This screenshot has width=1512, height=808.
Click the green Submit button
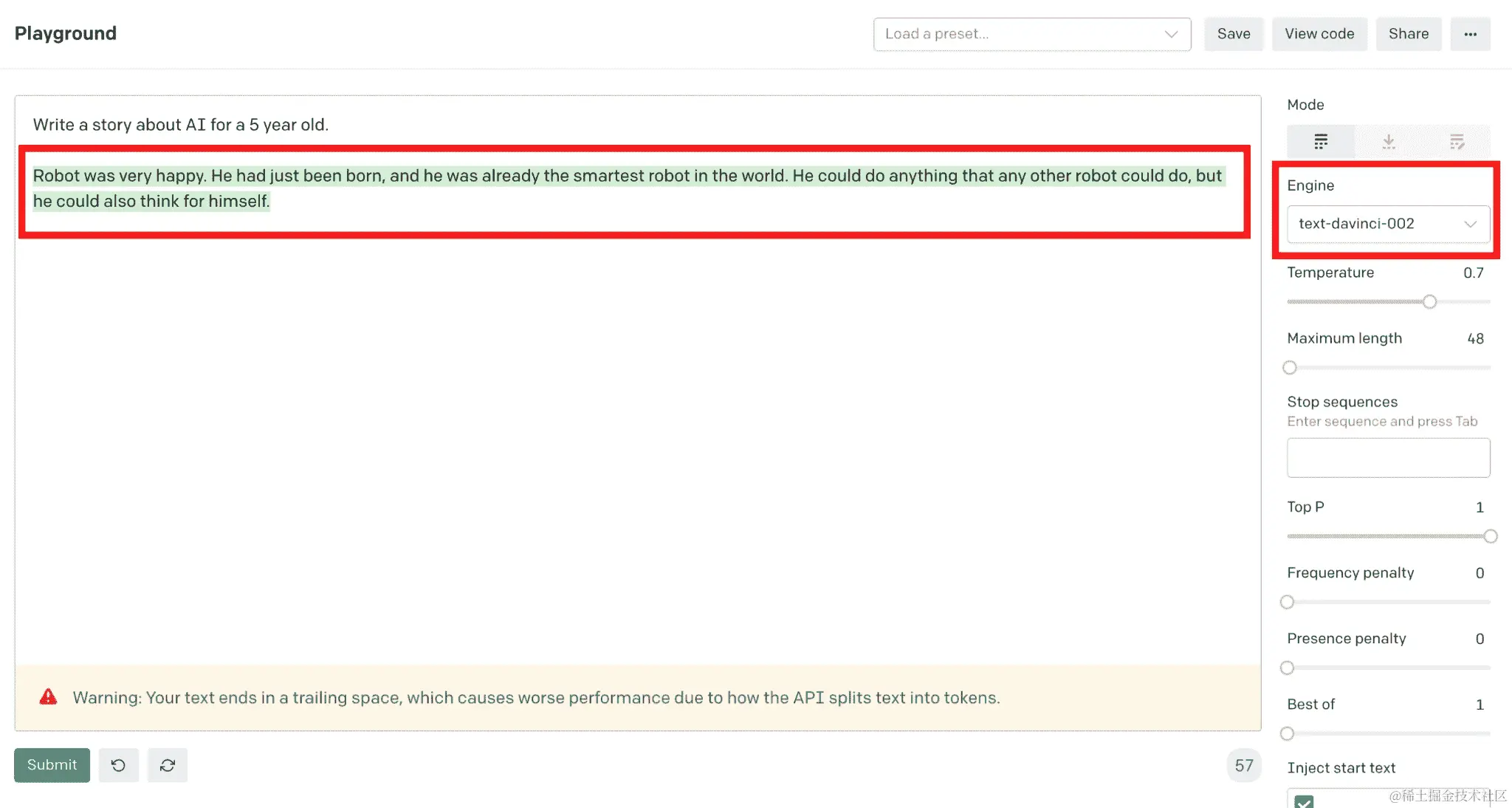pos(52,765)
